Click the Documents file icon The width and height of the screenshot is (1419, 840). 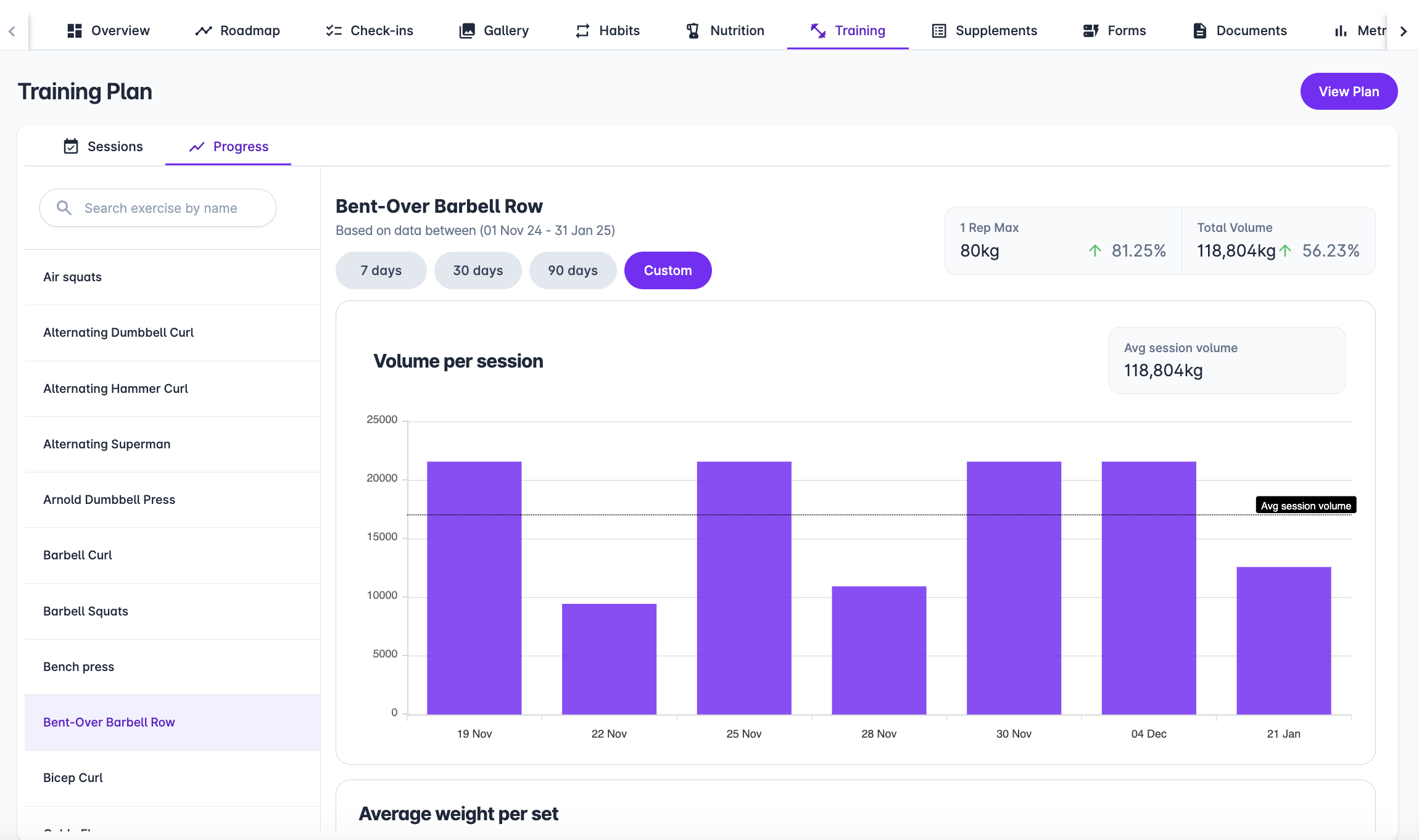(x=1199, y=31)
